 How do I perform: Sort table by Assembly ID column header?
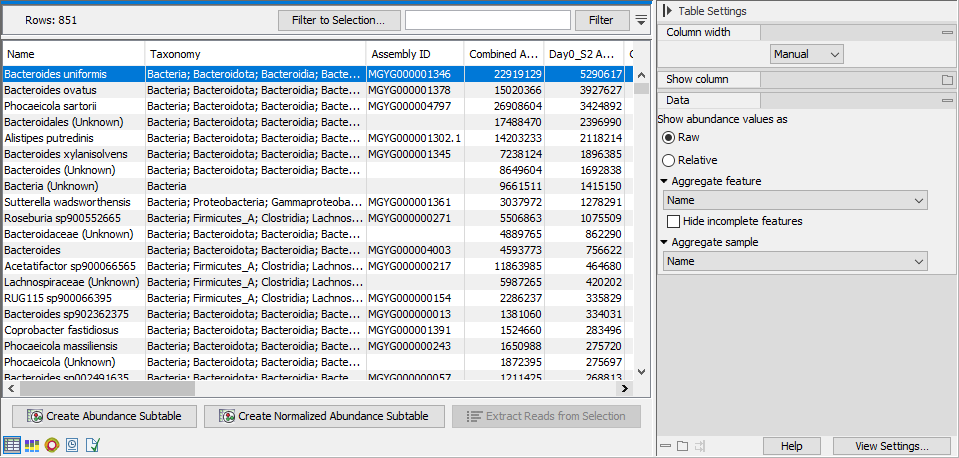pos(414,54)
